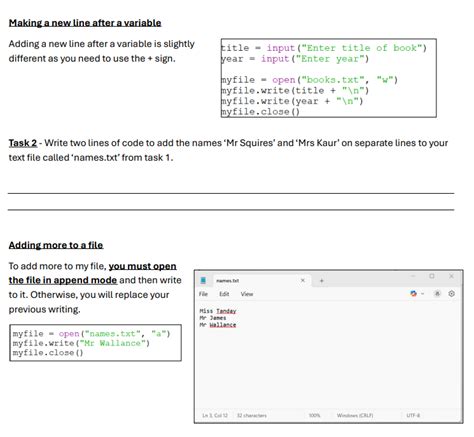Viewport: 474px width, 437px height.
Task: Click the Ln 3, Col 12 status indicator
Action: tap(215, 415)
